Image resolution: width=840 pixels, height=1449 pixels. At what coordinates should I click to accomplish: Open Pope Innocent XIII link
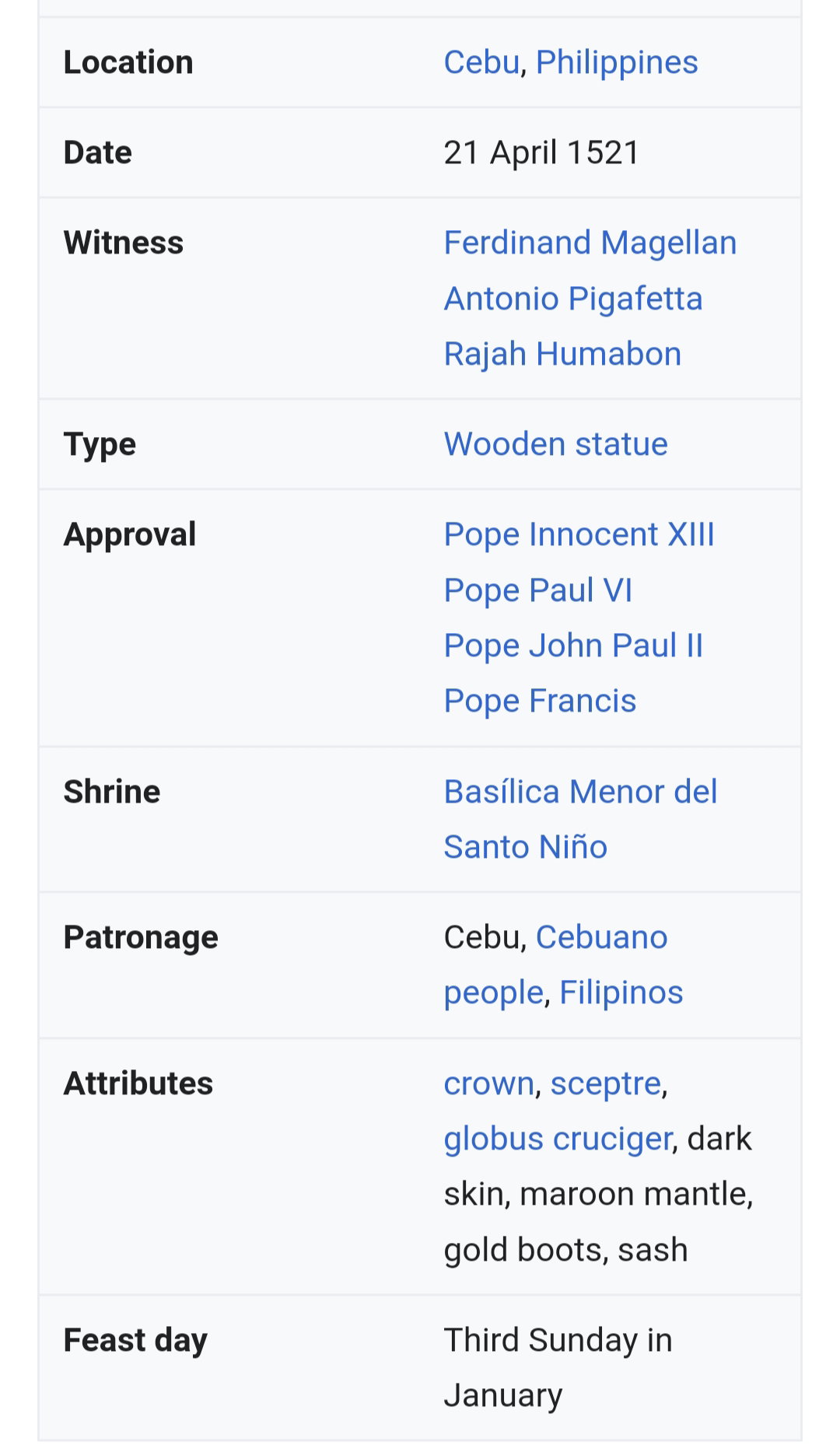[x=579, y=534]
